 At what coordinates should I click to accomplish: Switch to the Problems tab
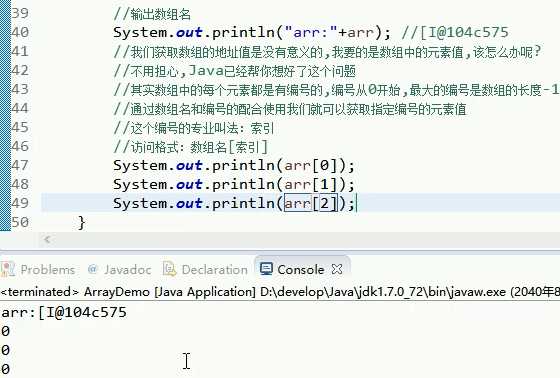pyautogui.click(x=38, y=269)
